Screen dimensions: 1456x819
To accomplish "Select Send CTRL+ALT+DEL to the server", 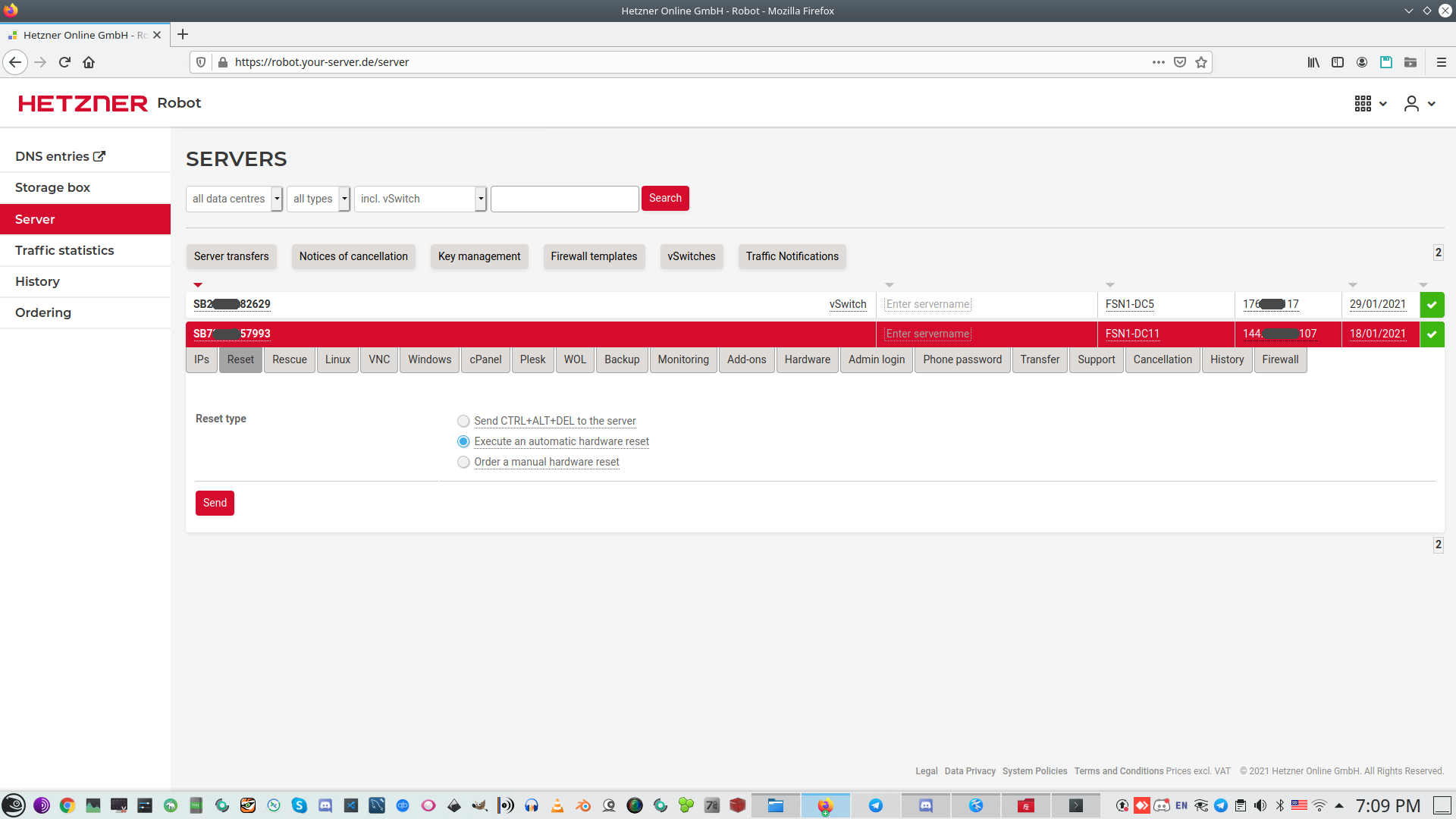I will [x=463, y=421].
